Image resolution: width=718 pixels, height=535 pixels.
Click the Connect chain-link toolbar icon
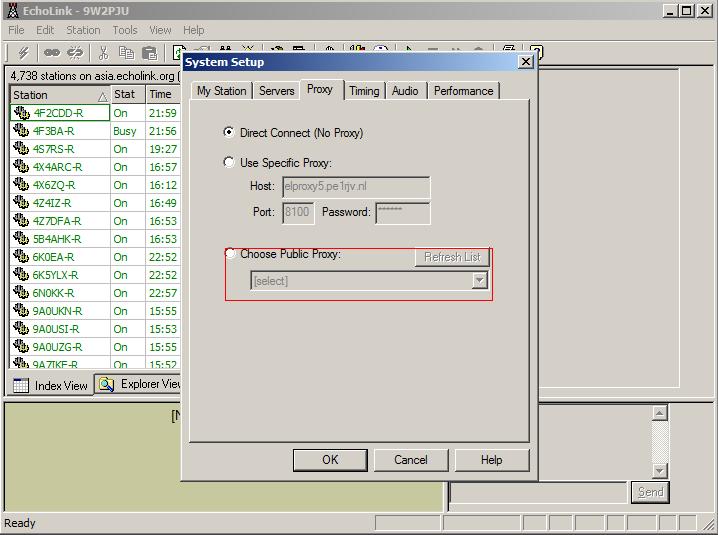click(52, 53)
